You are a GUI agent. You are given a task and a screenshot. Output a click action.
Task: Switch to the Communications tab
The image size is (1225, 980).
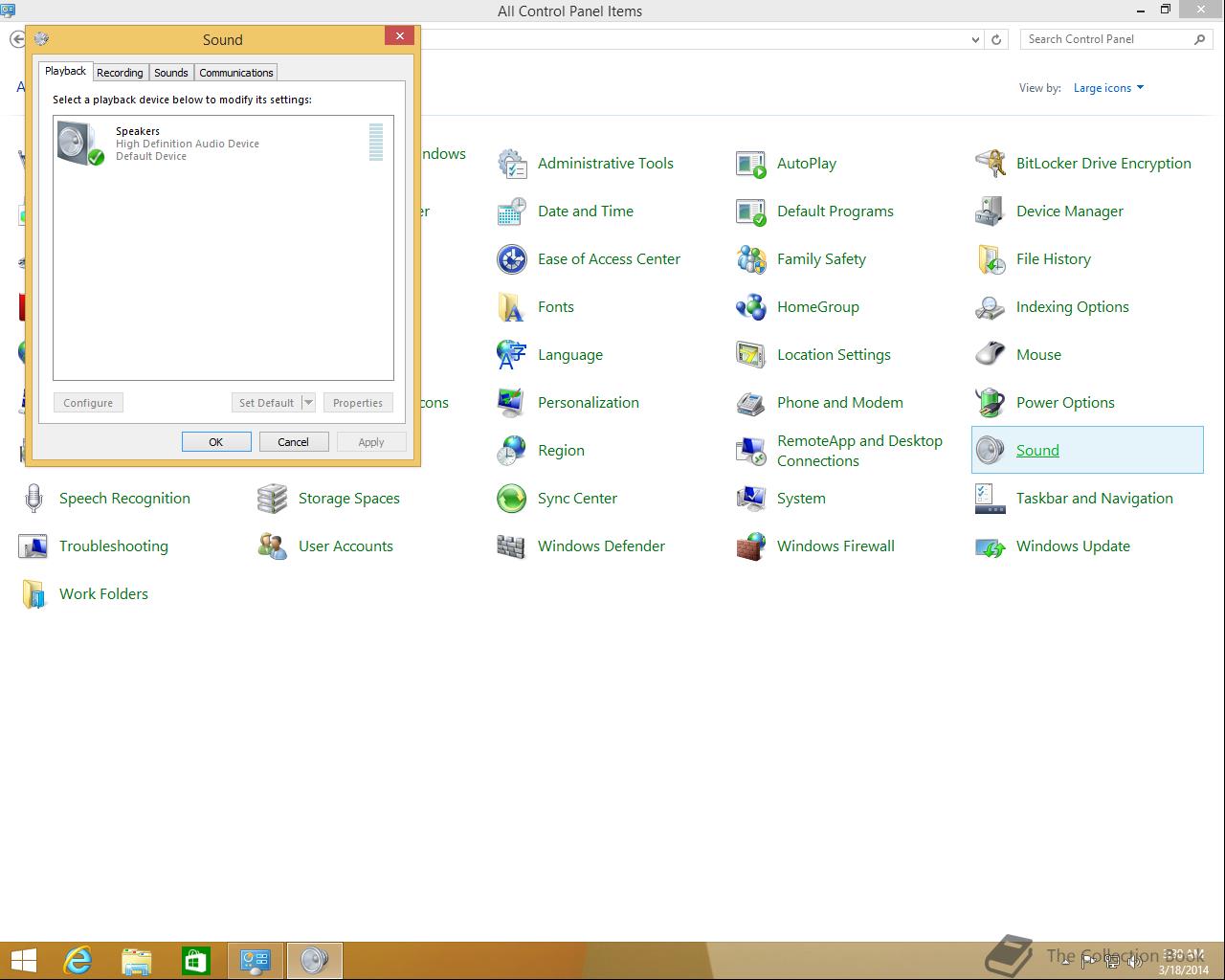click(x=236, y=73)
